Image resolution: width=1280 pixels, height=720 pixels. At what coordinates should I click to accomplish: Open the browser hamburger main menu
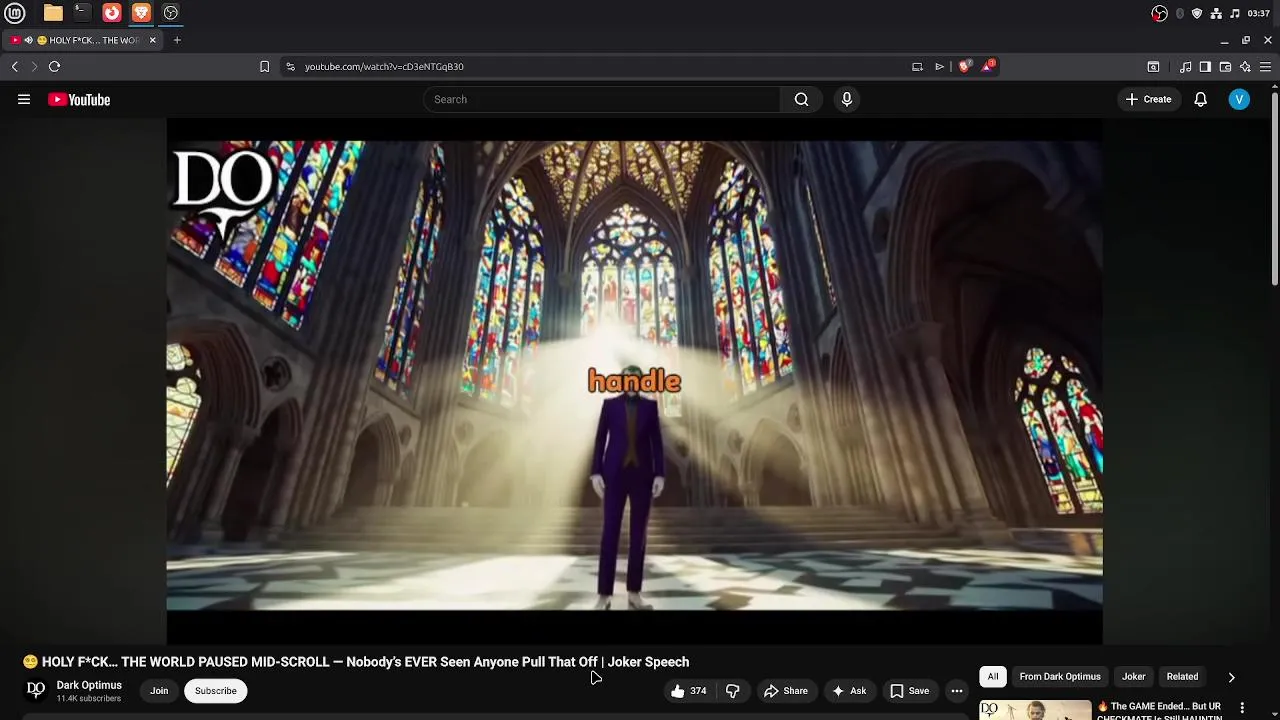point(1265,66)
